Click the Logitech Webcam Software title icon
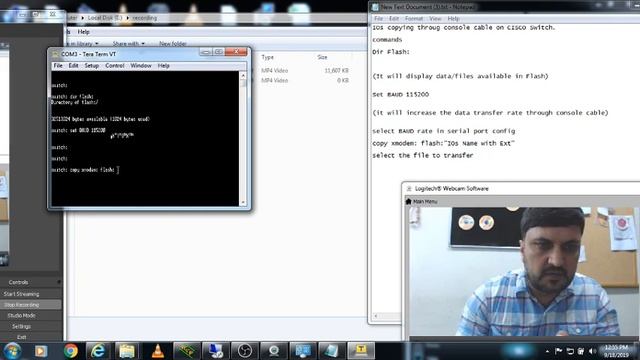Viewport: 640px width, 360px height. (409, 189)
